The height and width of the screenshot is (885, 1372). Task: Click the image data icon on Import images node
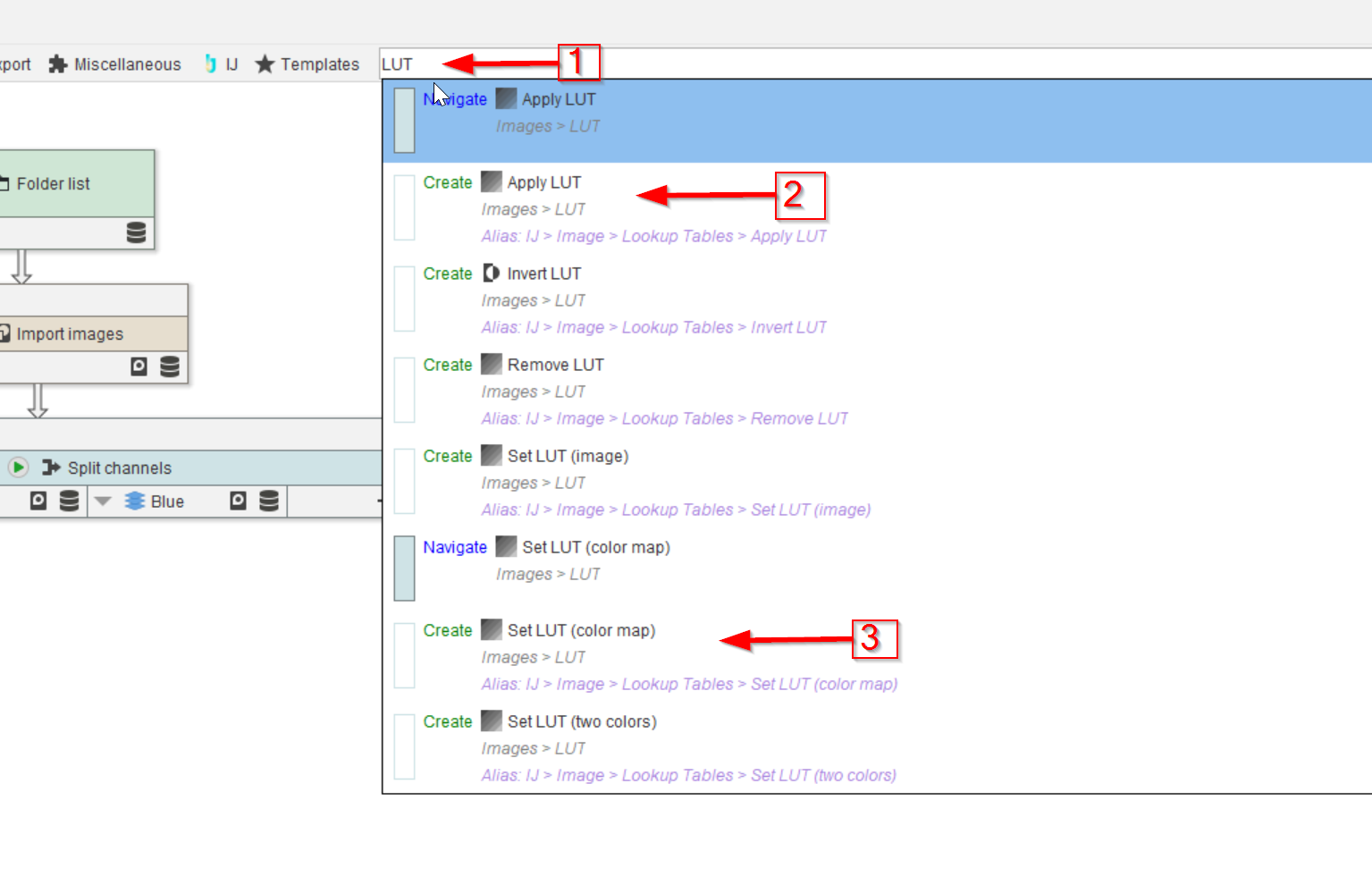(x=139, y=367)
